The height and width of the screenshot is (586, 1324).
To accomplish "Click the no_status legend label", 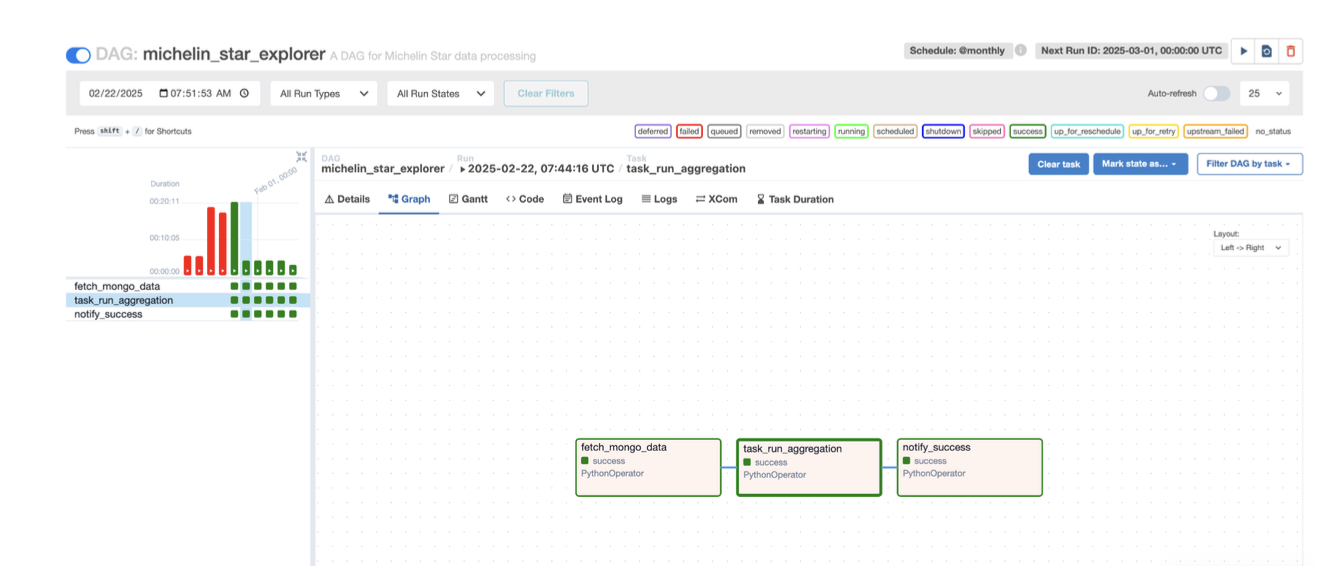I will point(1273,131).
